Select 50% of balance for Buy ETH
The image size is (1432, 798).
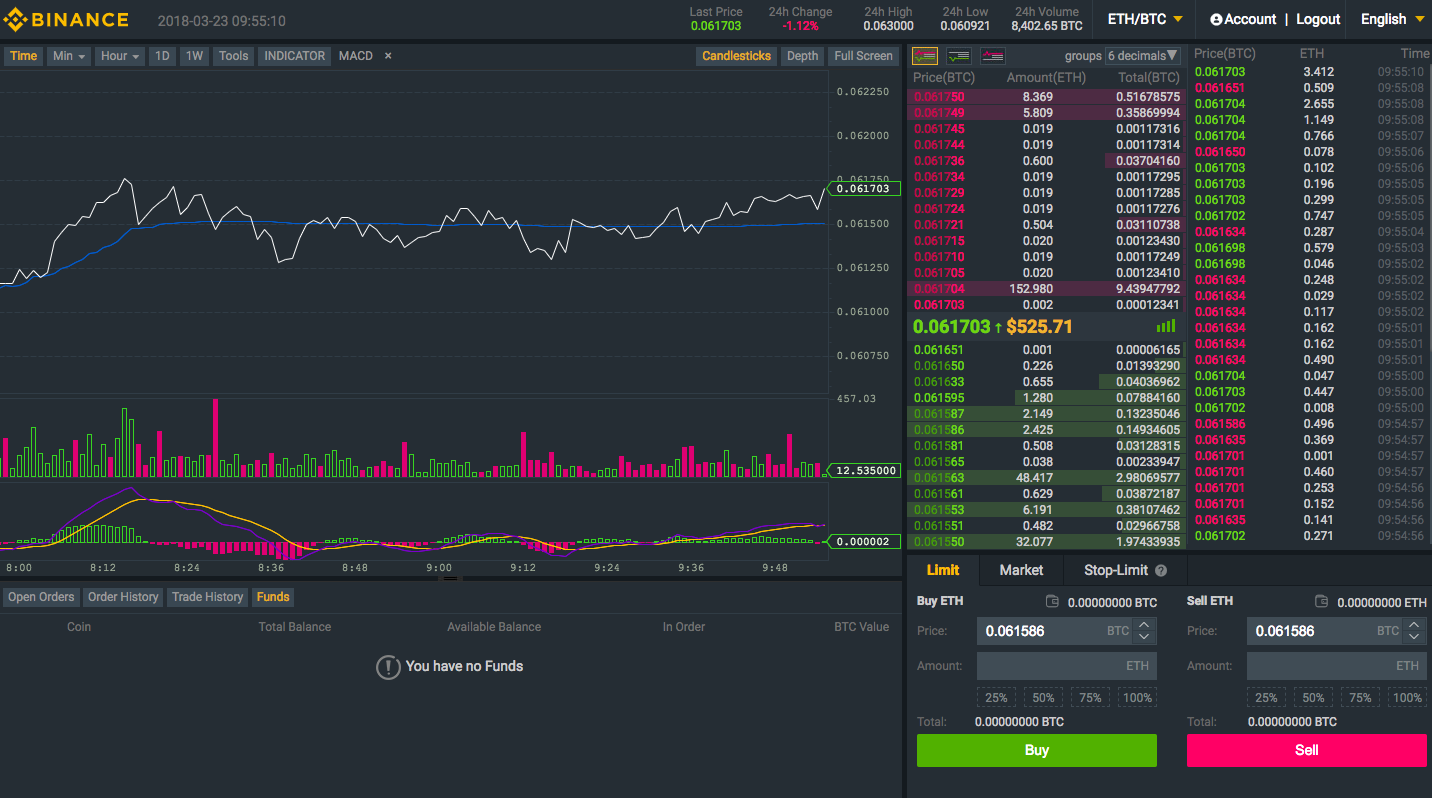click(x=1043, y=698)
